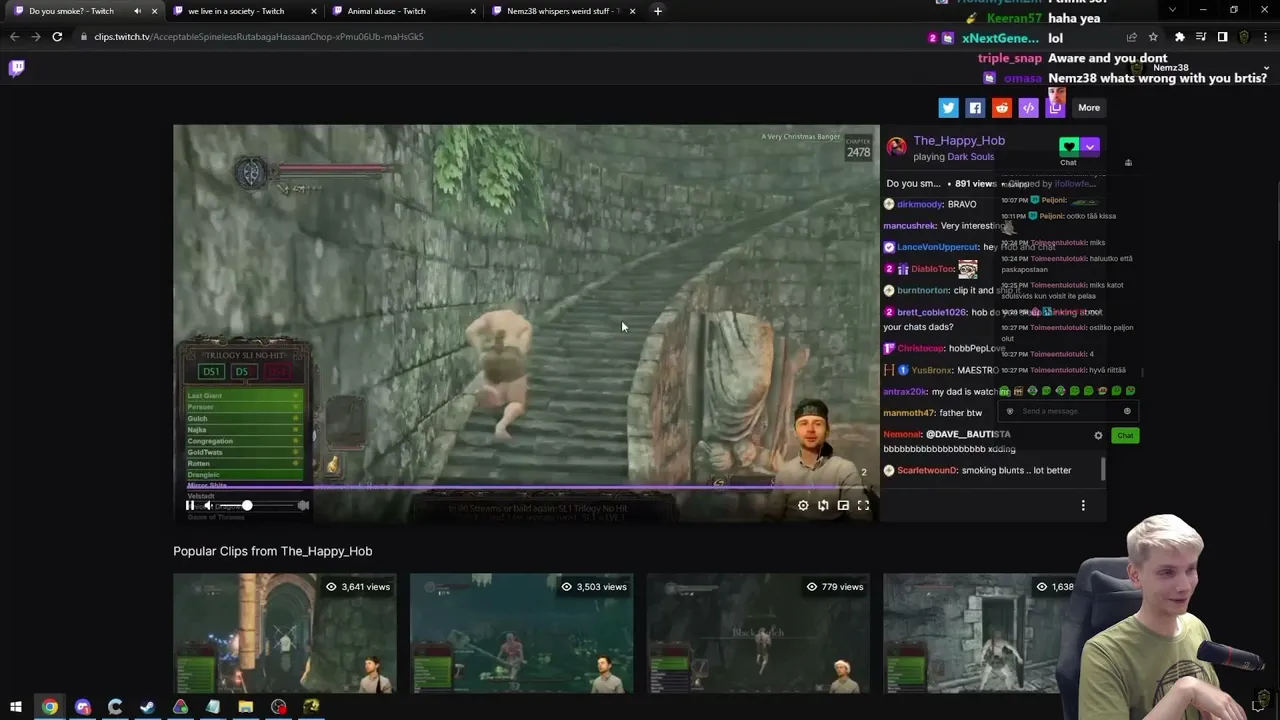Viewport: 1280px width, 720px height.
Task: Open a new browser tab
Action: pyautogui.click(x=658, y=11)
